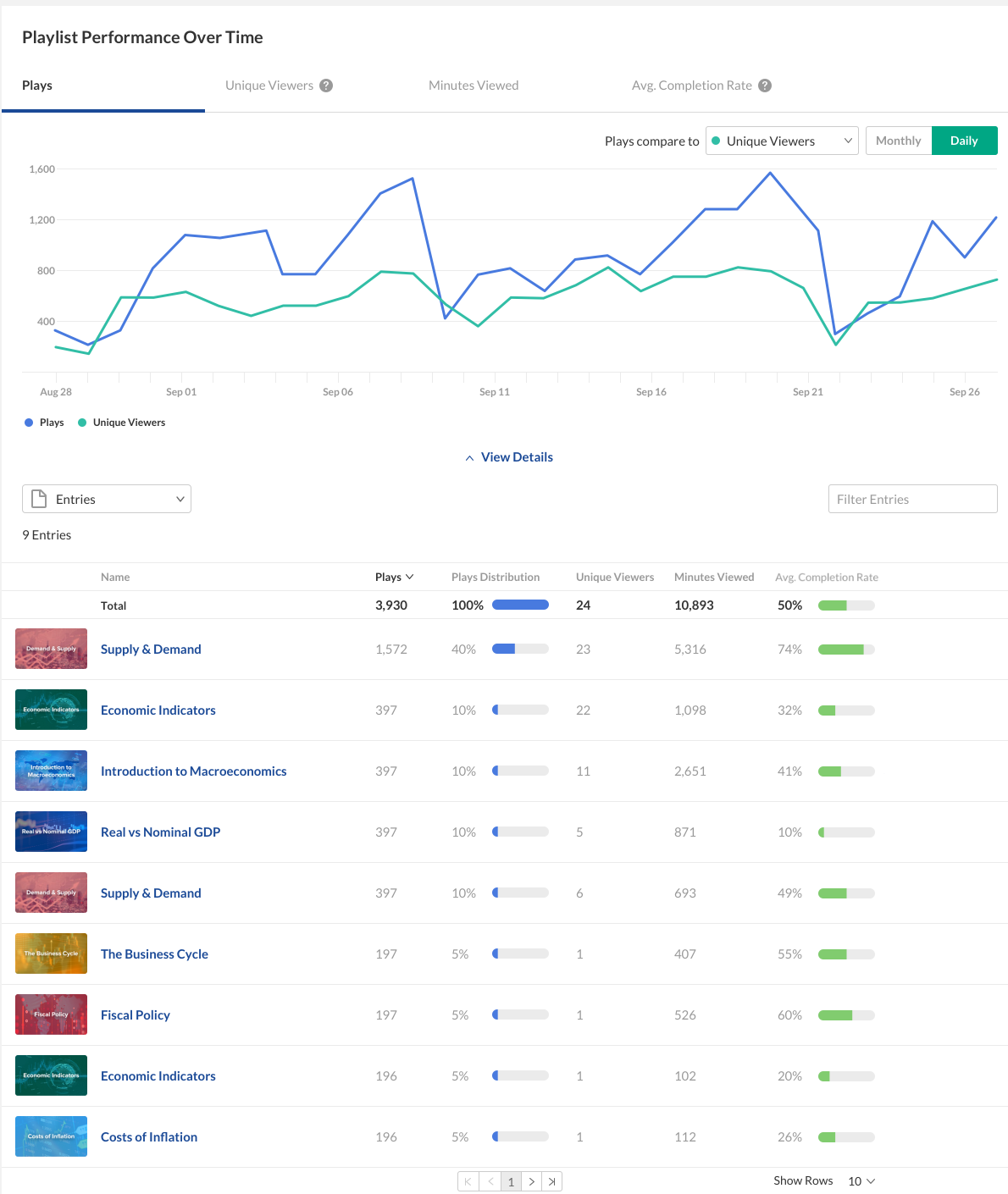The width and height of the screenshot is (1008, 1194).
Task: Click the Supply & Demand thumbnail in first row
Action: point(51,649)
